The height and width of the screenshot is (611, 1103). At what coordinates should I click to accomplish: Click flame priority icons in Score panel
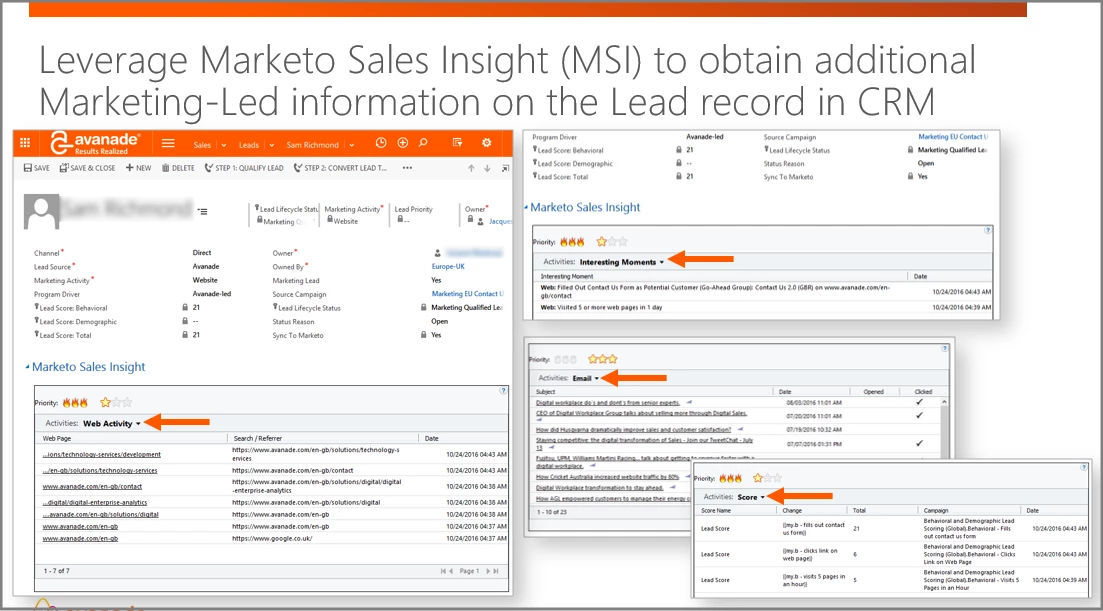pos(729,478)
